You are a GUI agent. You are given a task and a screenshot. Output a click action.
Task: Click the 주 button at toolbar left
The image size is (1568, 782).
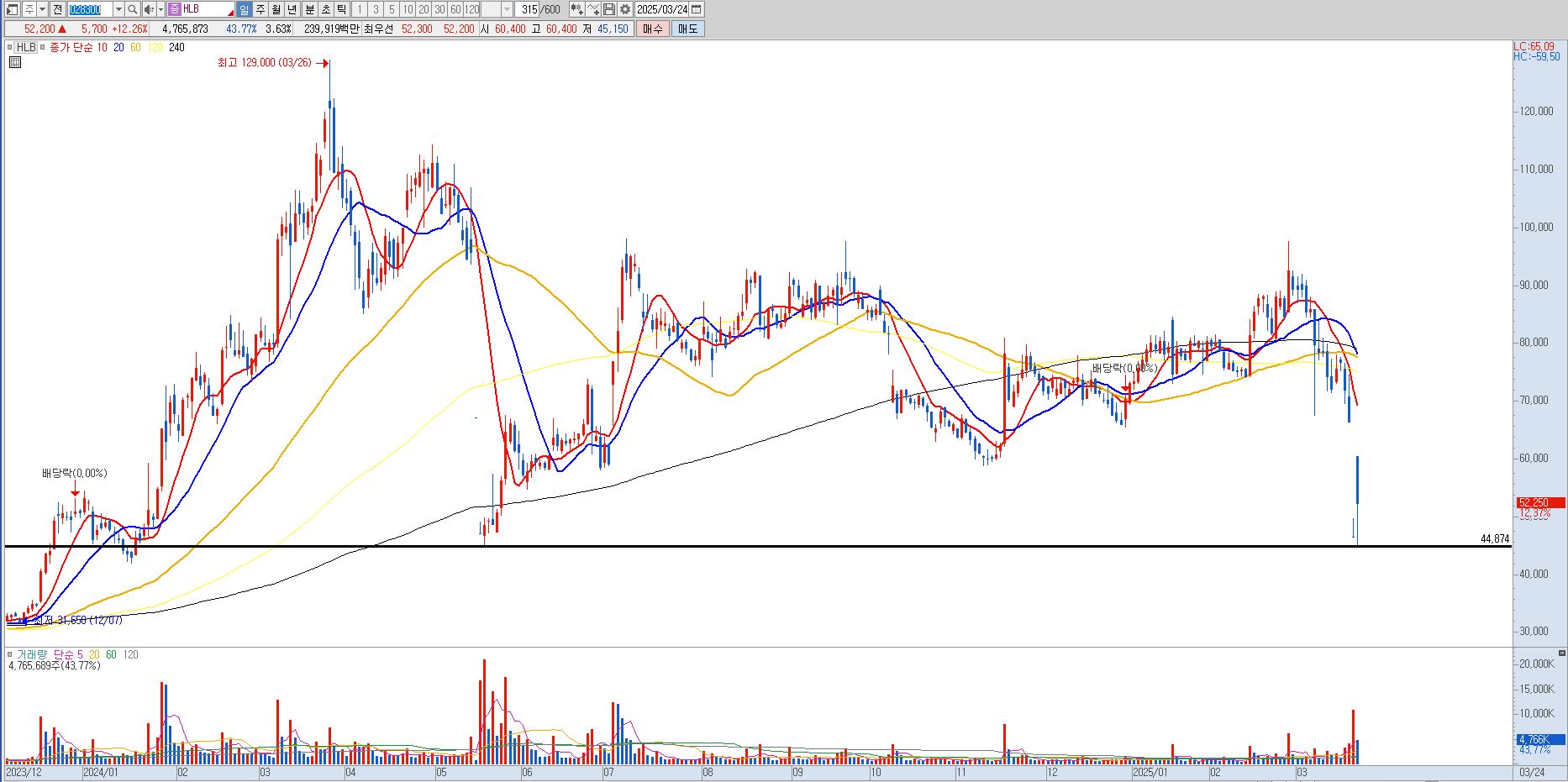click(x=29, y=9)
